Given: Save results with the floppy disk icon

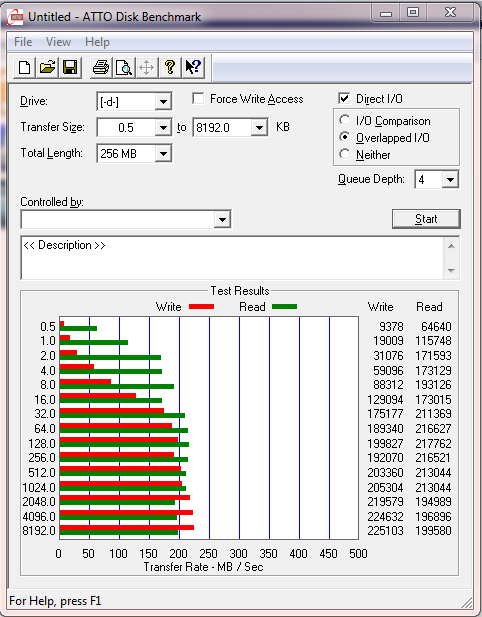Looking at the screenshot, I should click(x=70, y=67).
